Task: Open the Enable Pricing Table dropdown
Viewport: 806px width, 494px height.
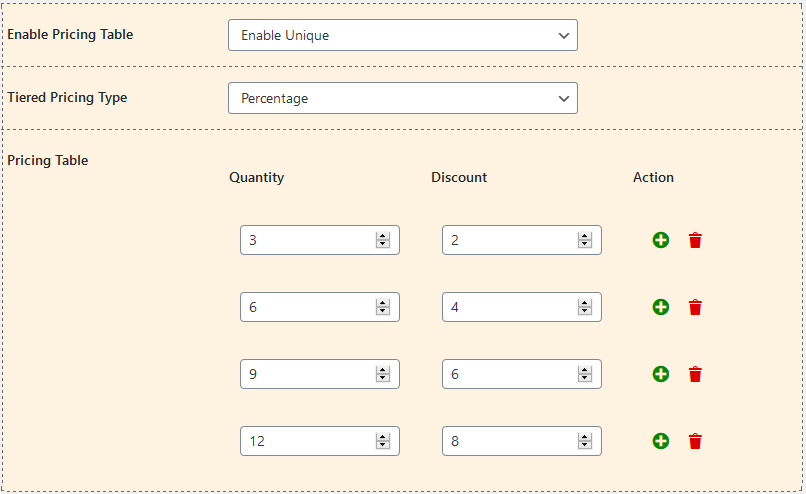Action: (x=403, y=35)
